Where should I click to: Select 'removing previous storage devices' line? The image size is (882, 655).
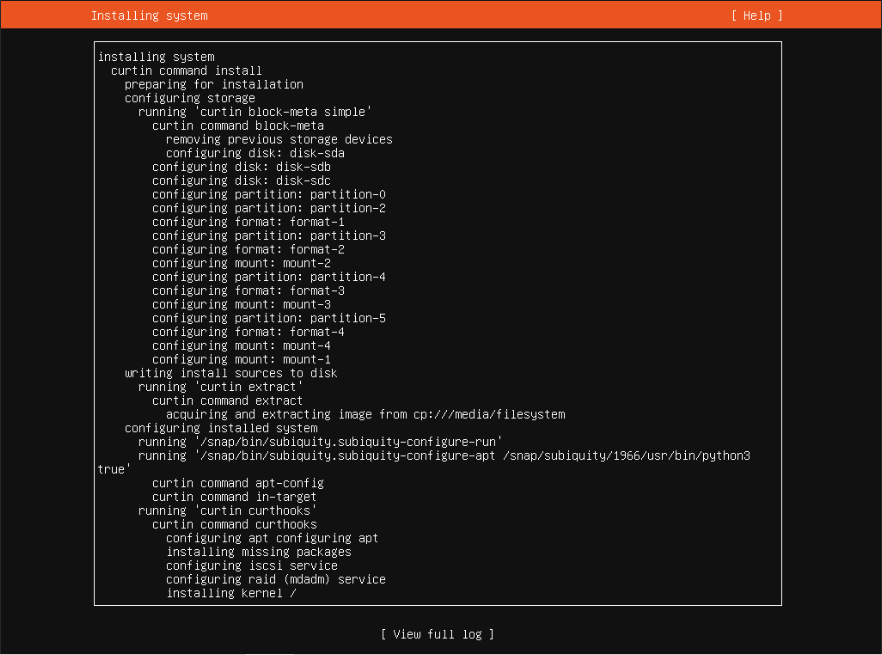tap(279, 140)
